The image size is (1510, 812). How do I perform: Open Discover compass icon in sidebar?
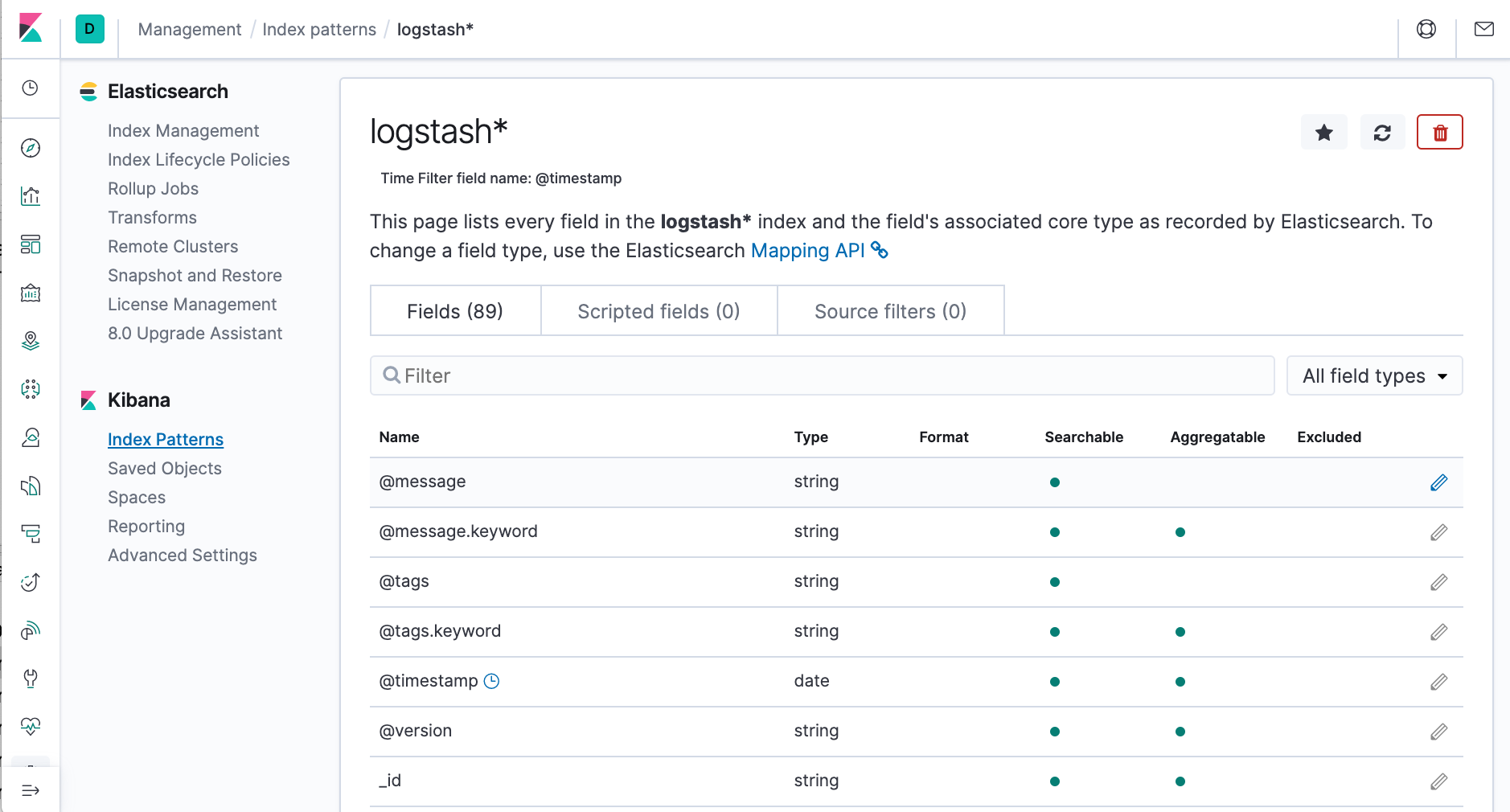[x=31, y=148]
